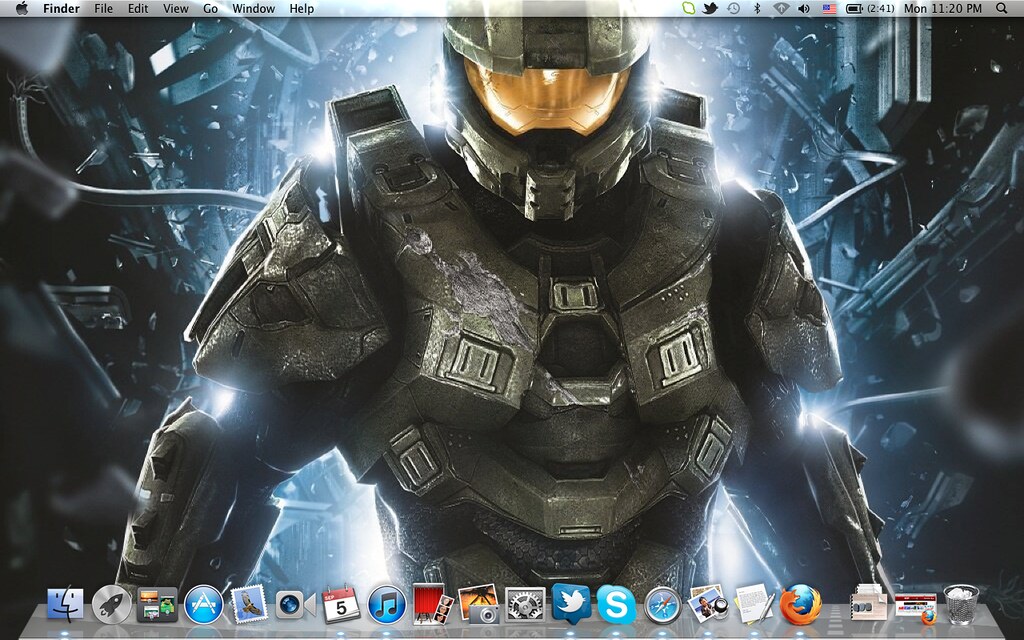The height and width of the screenshot is (640, 1024).
Task: Launch iTunes from the dock
Action: click(387, 604)
